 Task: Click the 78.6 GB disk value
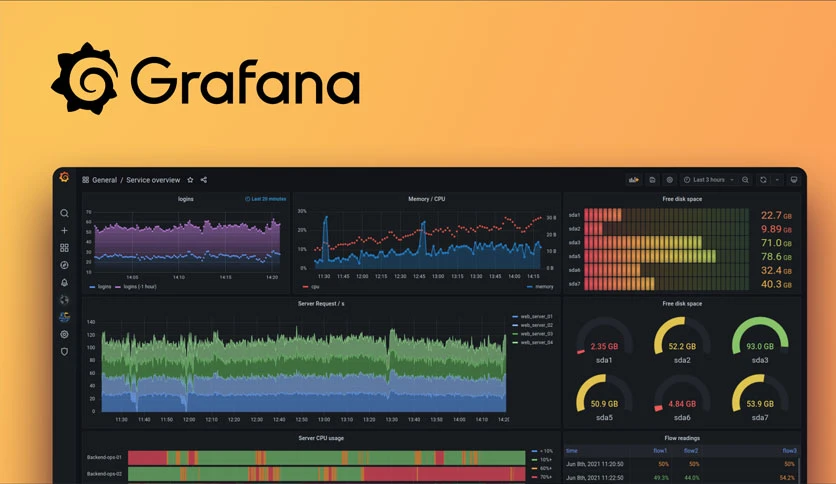[776, 257]
